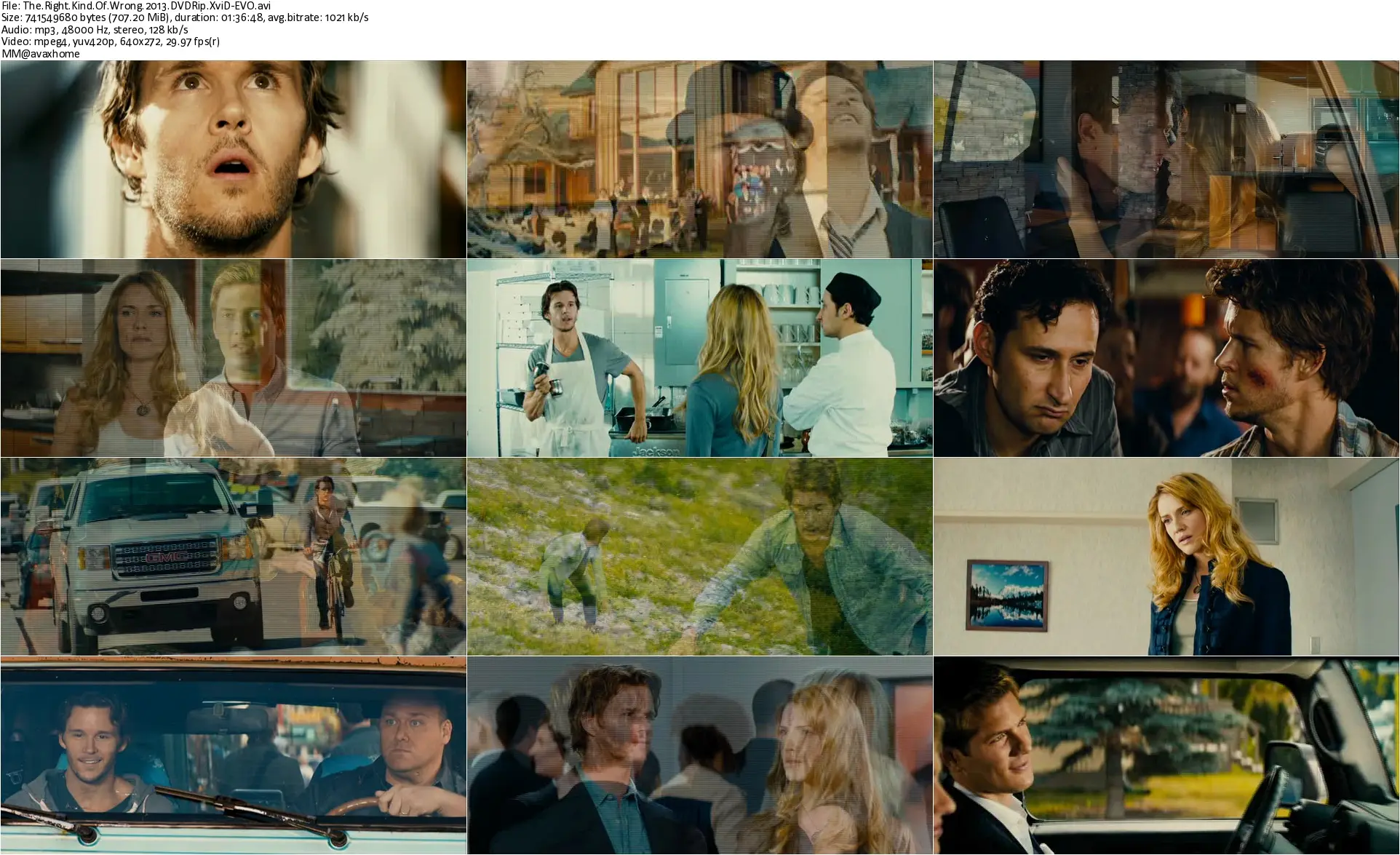Select the thumbnail of two men behind a truck windshield

click(x=233, y=755)
